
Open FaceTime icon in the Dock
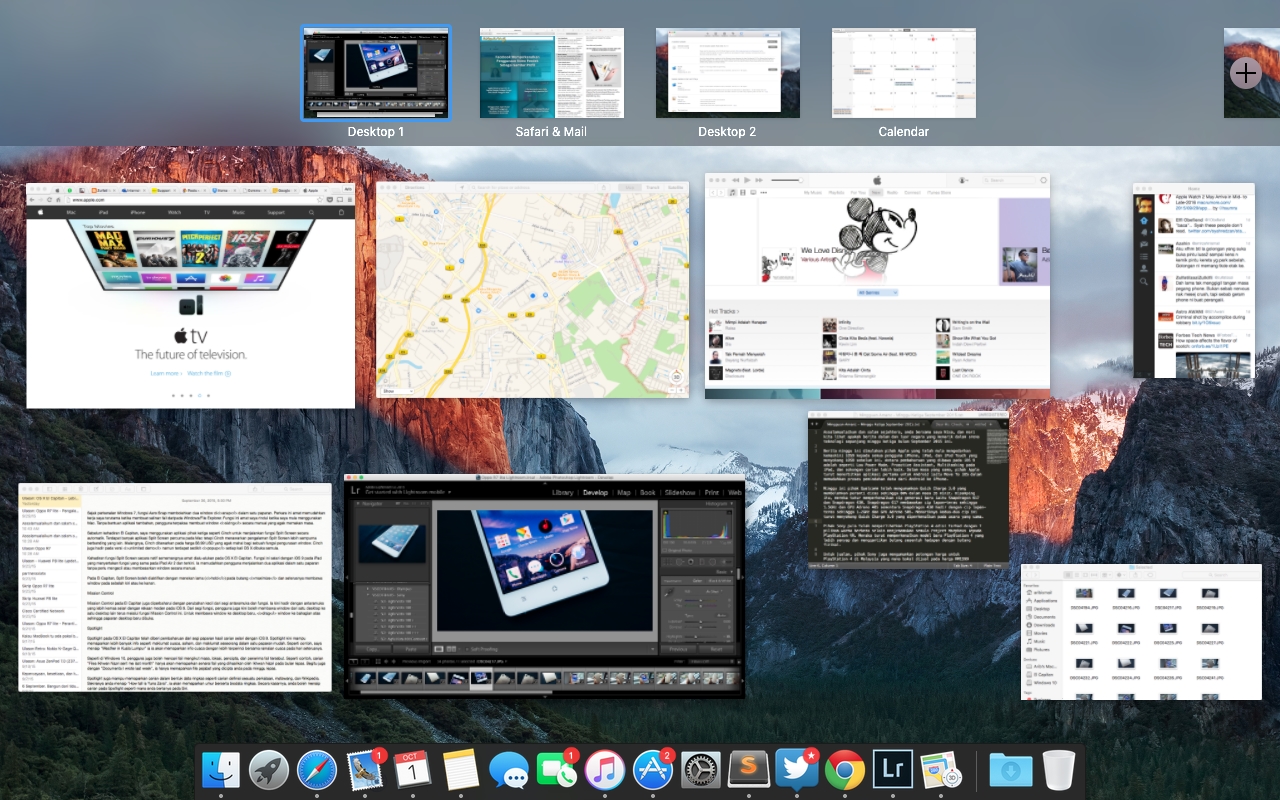[x=557, y=770]
